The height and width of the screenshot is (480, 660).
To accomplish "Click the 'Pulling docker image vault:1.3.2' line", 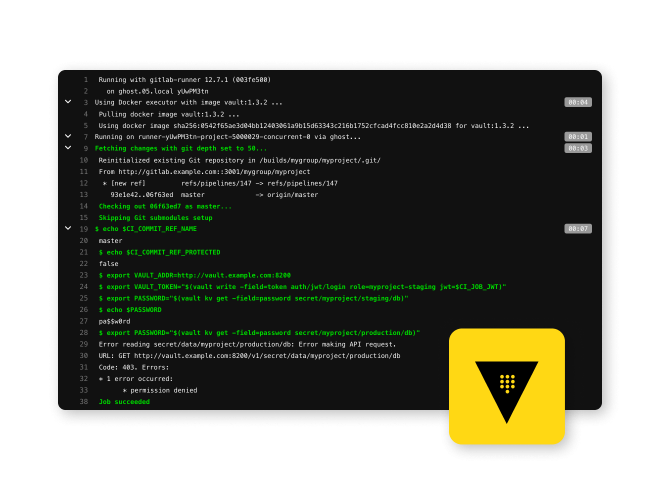I will click(168, 114).
